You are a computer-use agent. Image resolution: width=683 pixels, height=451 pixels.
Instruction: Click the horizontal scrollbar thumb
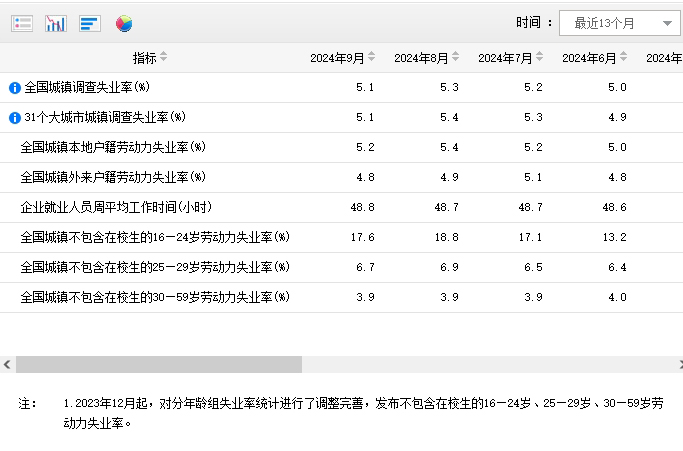(x=158, y=365)
